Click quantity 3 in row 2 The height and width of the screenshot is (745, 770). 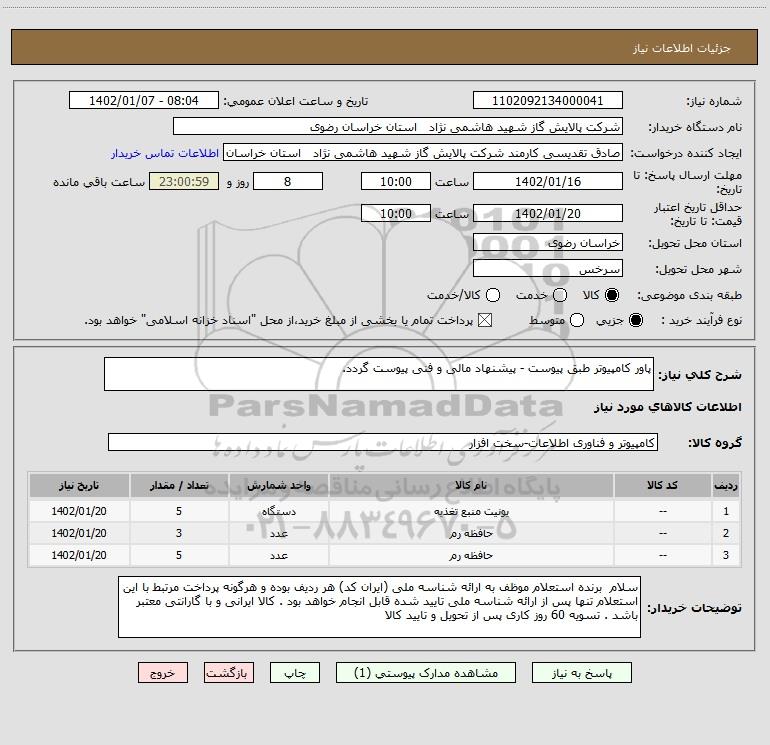[x=179, y=533]
